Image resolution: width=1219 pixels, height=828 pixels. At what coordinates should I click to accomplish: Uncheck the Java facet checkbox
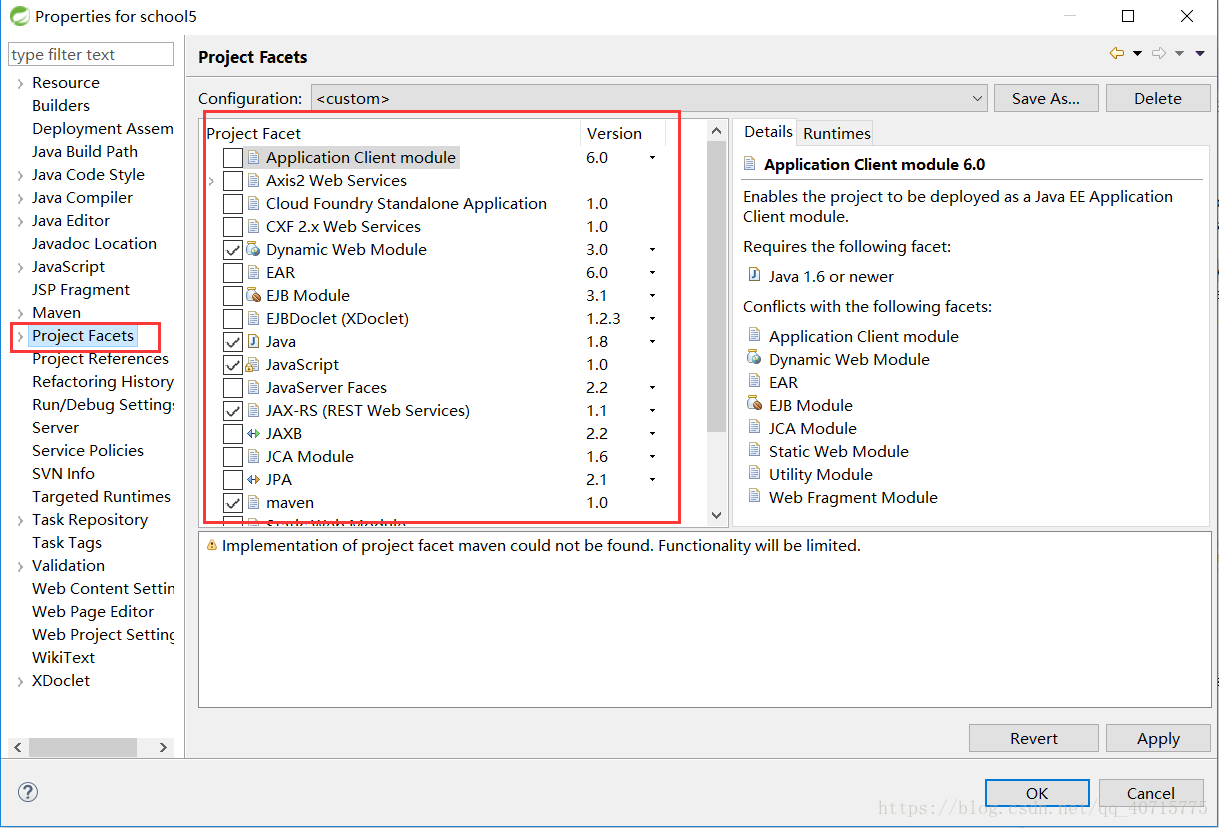coord(232,341)
